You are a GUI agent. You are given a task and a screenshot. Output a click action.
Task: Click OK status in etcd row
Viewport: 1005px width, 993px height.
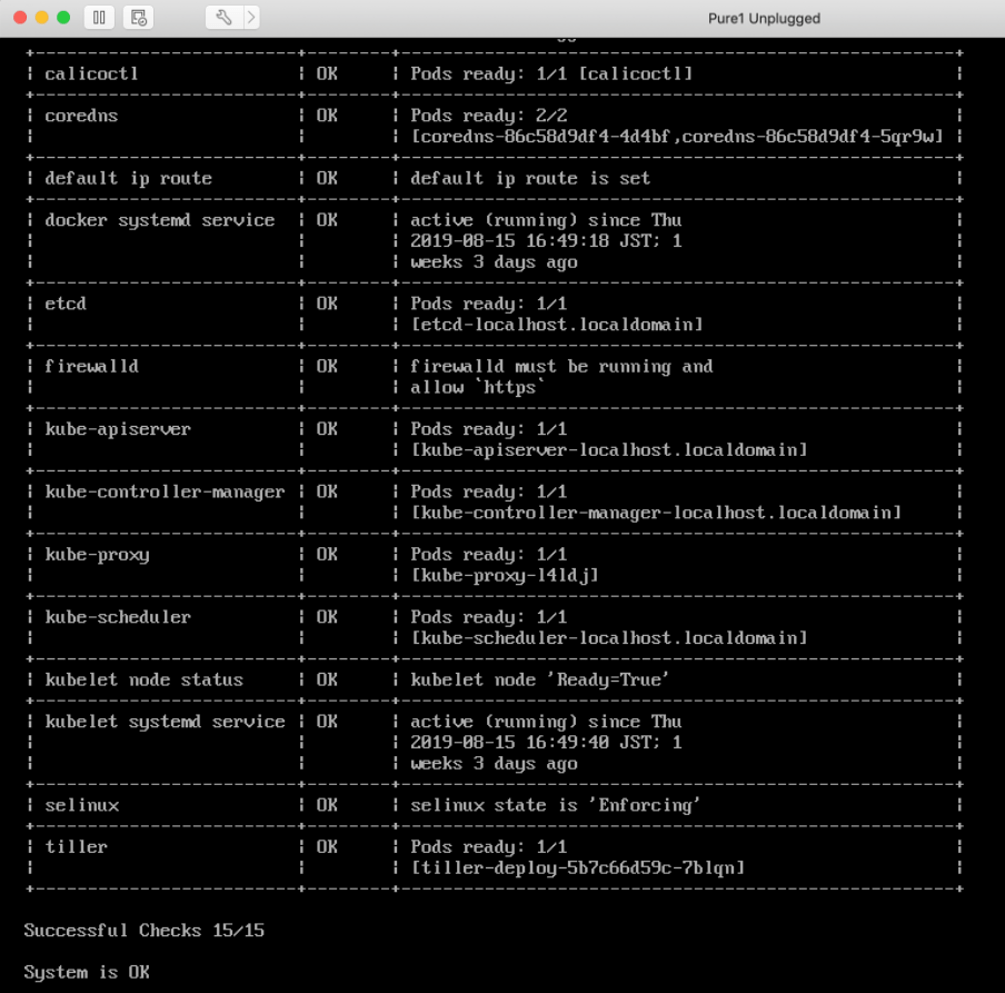coord(327,303)
